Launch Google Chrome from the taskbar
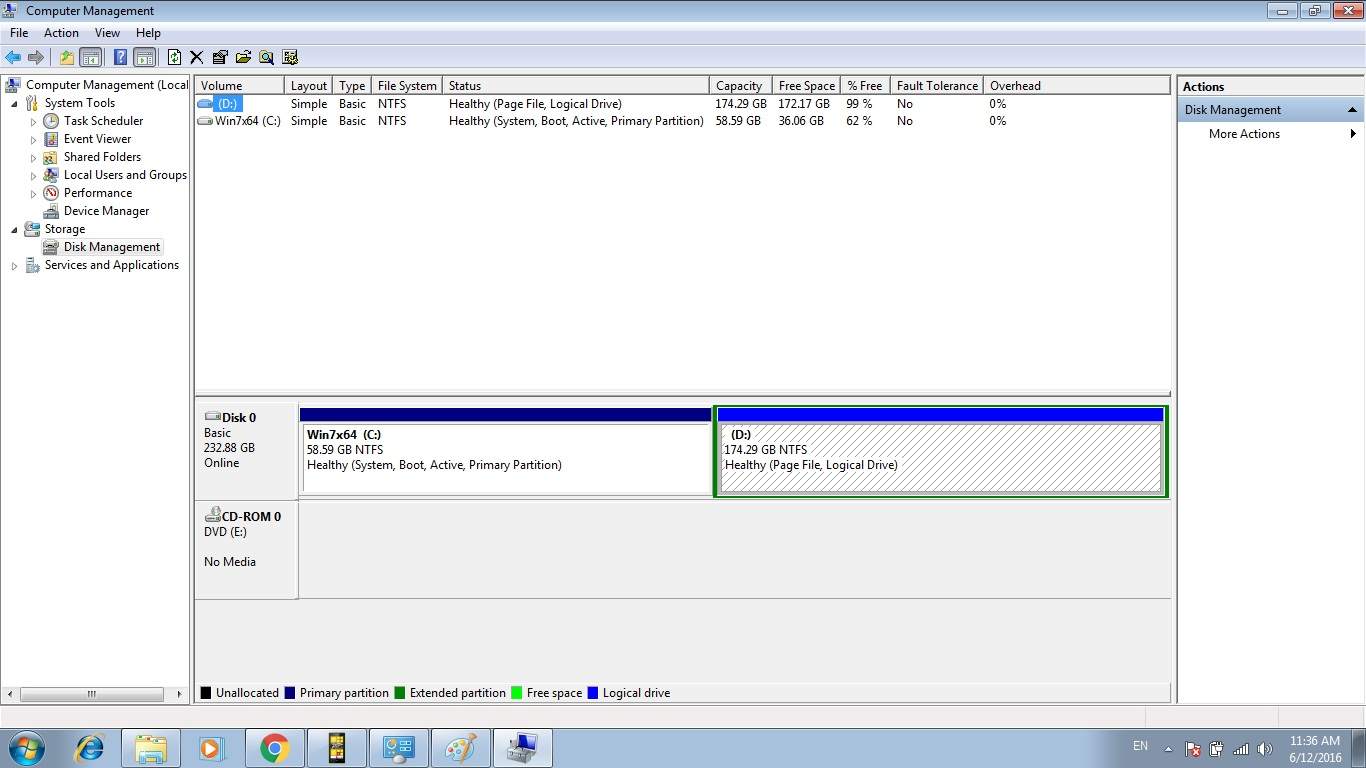This screenshot has width=1366, height=768. point(274,748)
